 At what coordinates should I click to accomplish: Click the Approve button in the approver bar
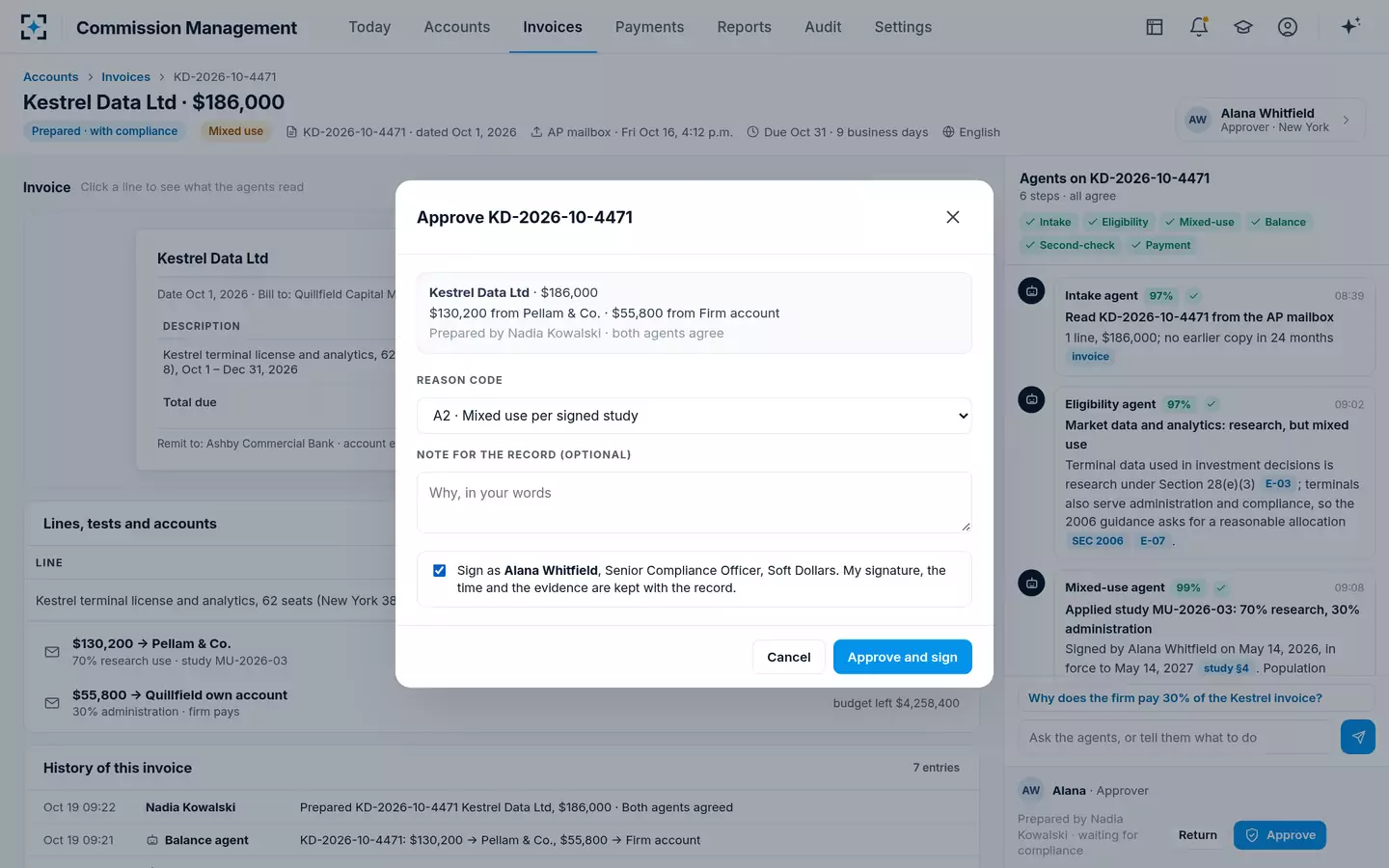1280,835
